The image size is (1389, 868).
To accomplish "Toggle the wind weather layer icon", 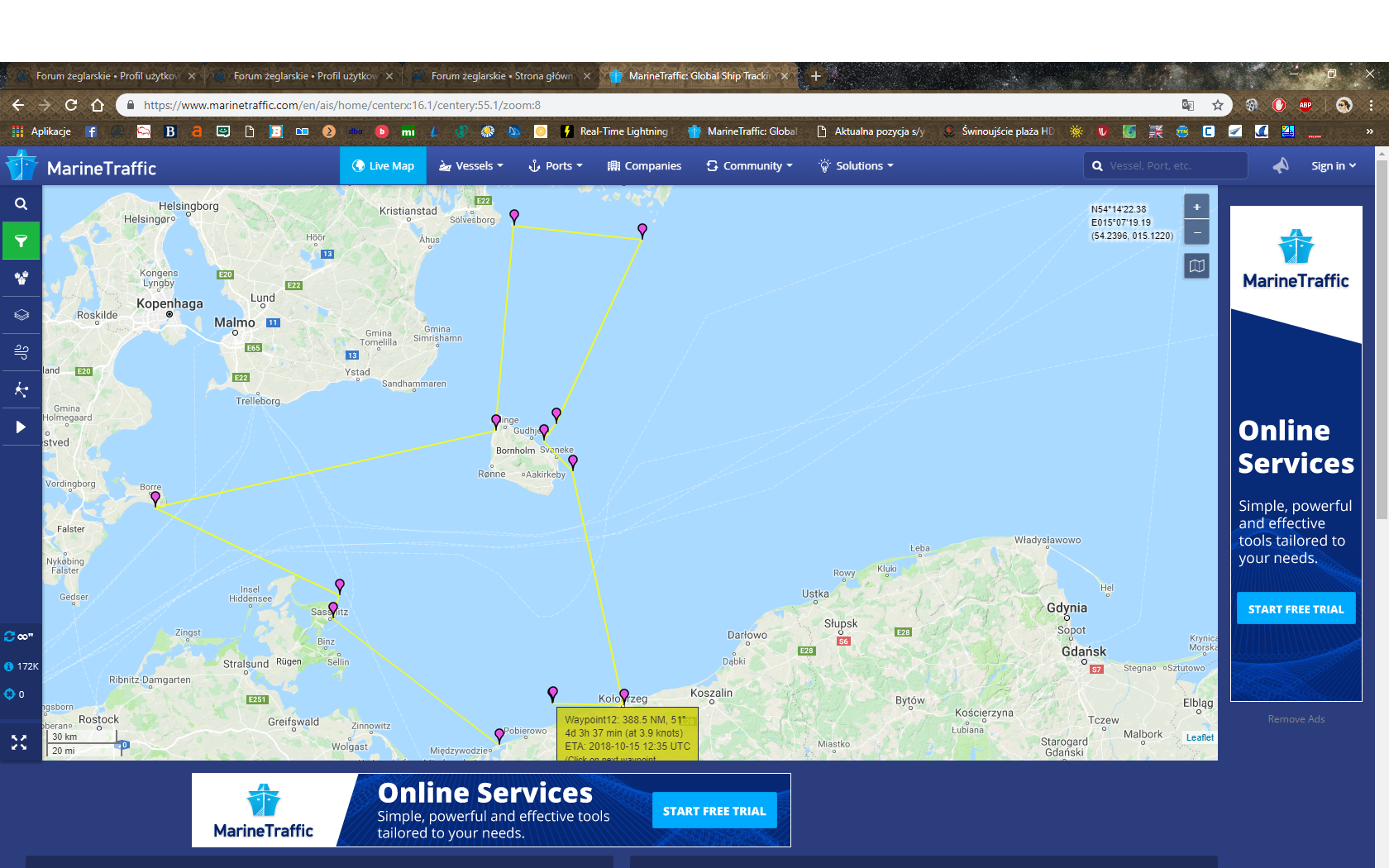I will coord(21,352).
